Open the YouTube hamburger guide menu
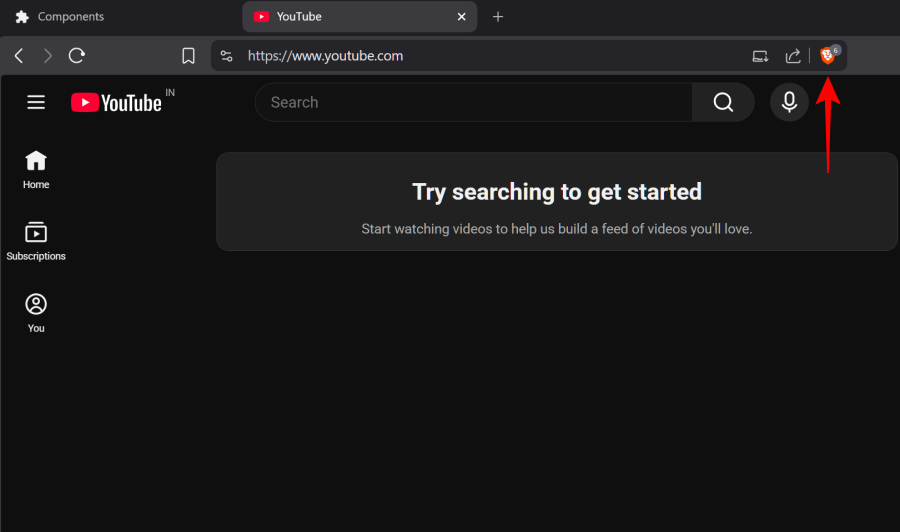 coord(36,102)
